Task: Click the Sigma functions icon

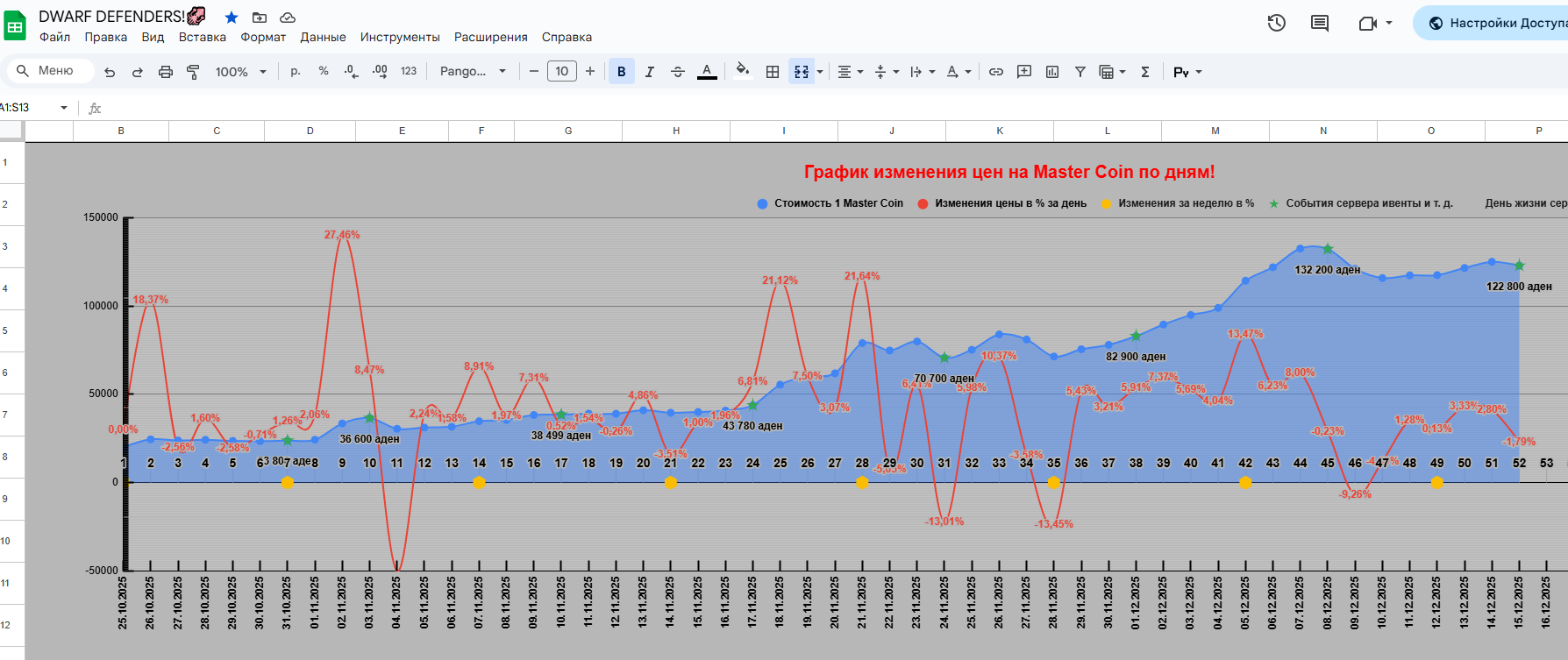Action: pos(1145,72)
